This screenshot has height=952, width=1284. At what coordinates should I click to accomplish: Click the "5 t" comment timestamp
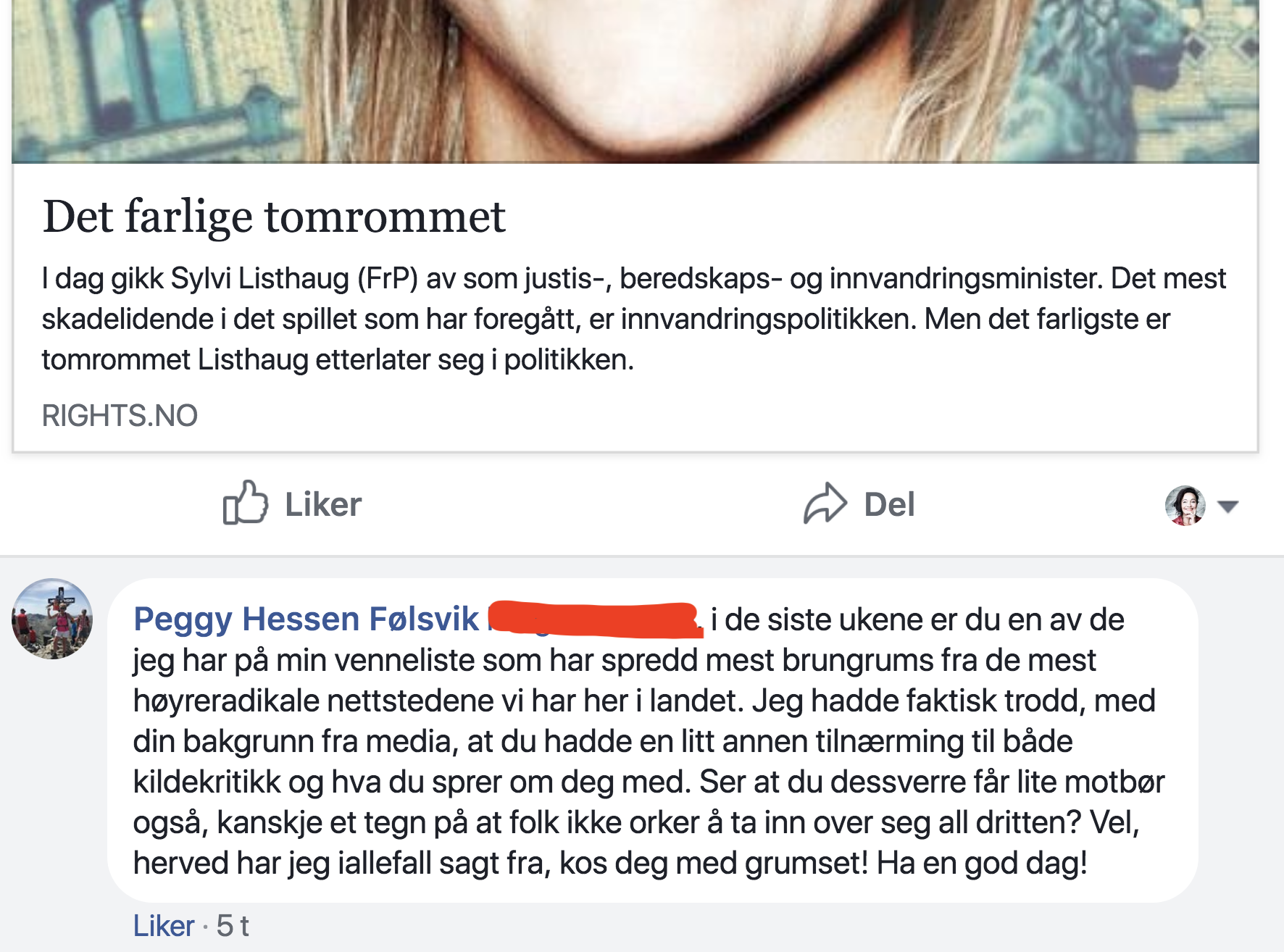pyautogui.click(x=233, y=926)
